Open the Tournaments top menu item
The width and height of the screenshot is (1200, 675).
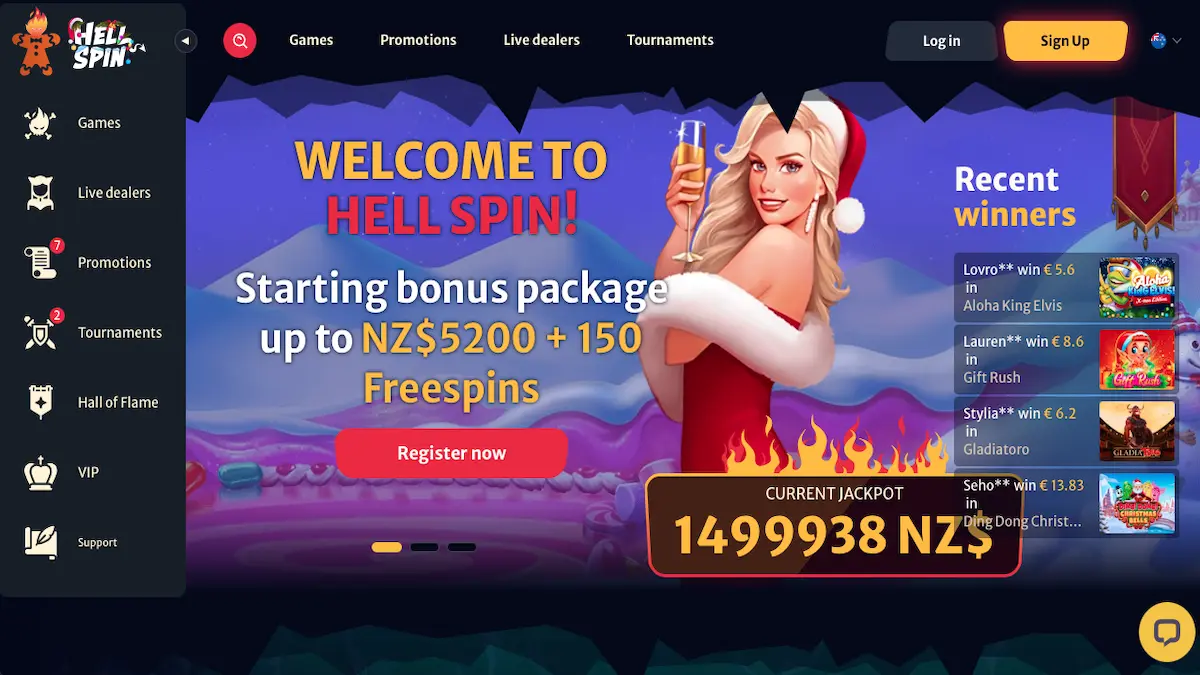670,40
